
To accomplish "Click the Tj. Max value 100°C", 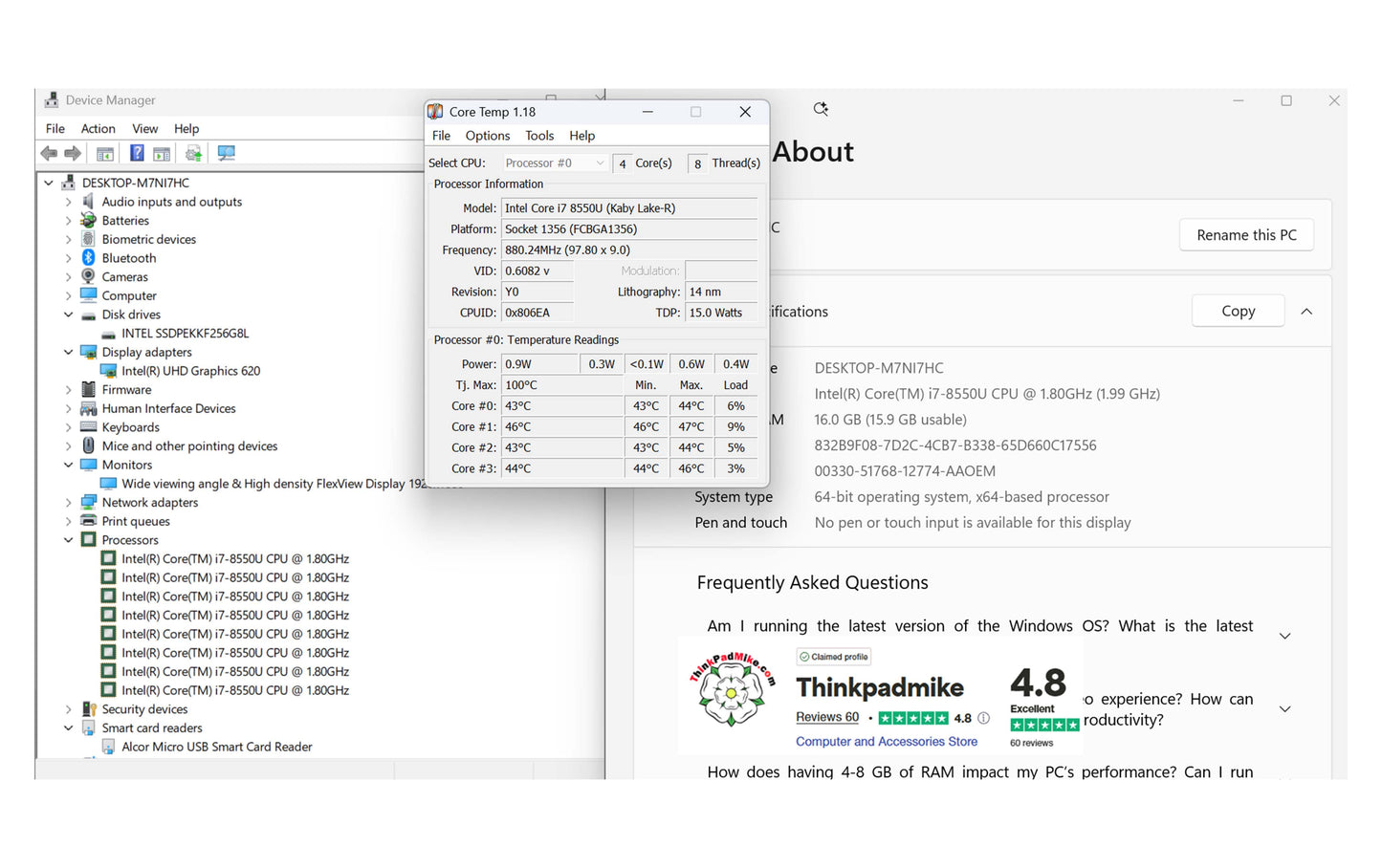I will pos(562,385).
